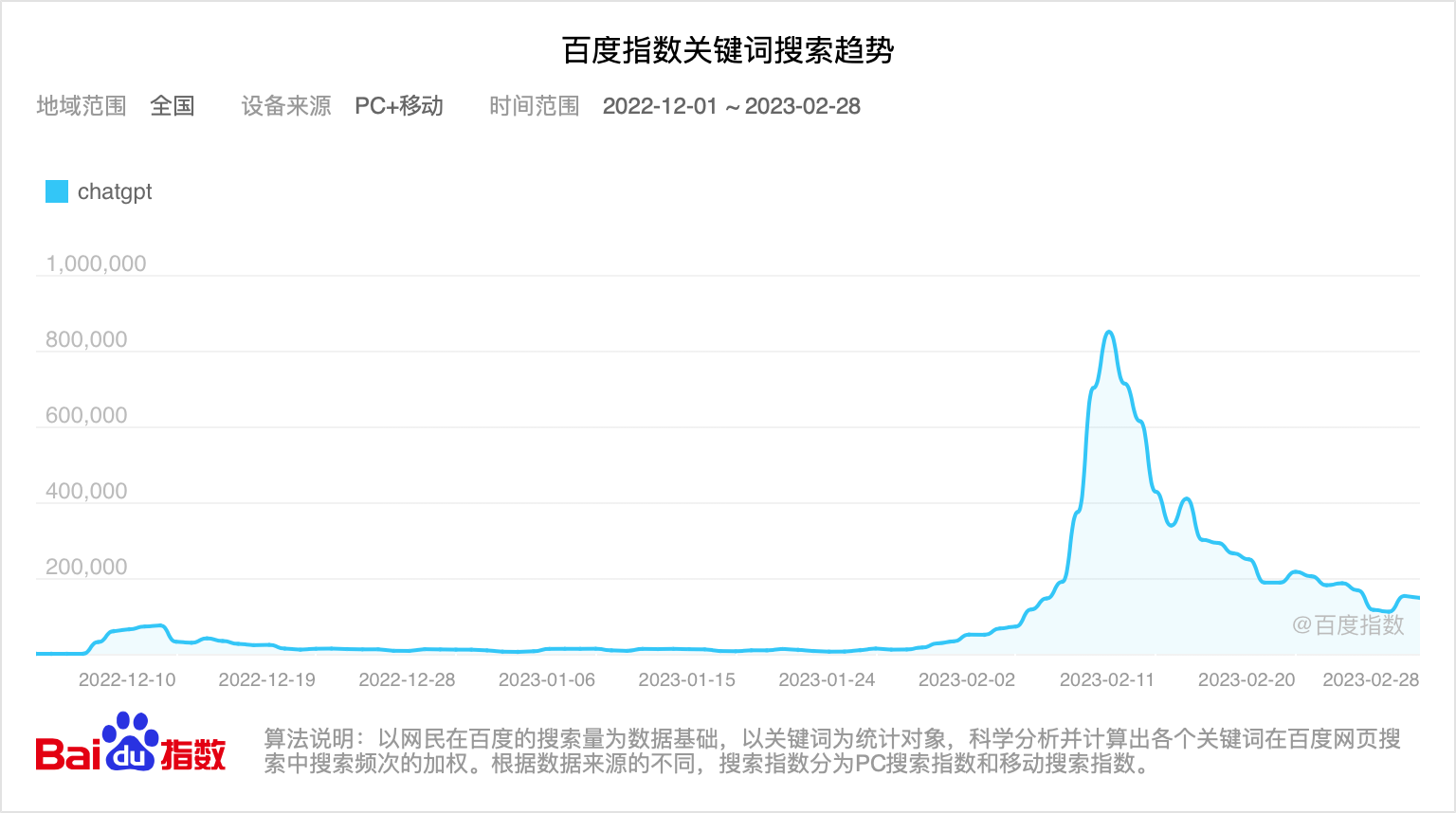Click the 2022-12-10 x-axis date
This screenshot has height=813, width=1456.
pyautogui.click(x=127, y=679)
